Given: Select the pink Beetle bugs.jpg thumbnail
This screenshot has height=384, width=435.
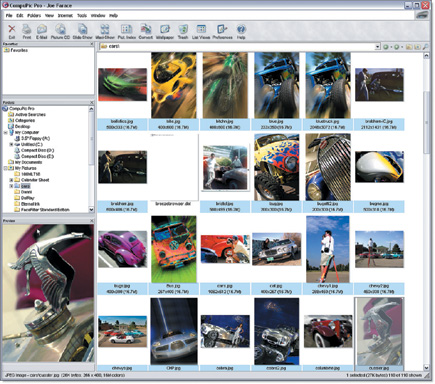Looking at the screenshot, I should pyautogui.click(x=122, y=249).
